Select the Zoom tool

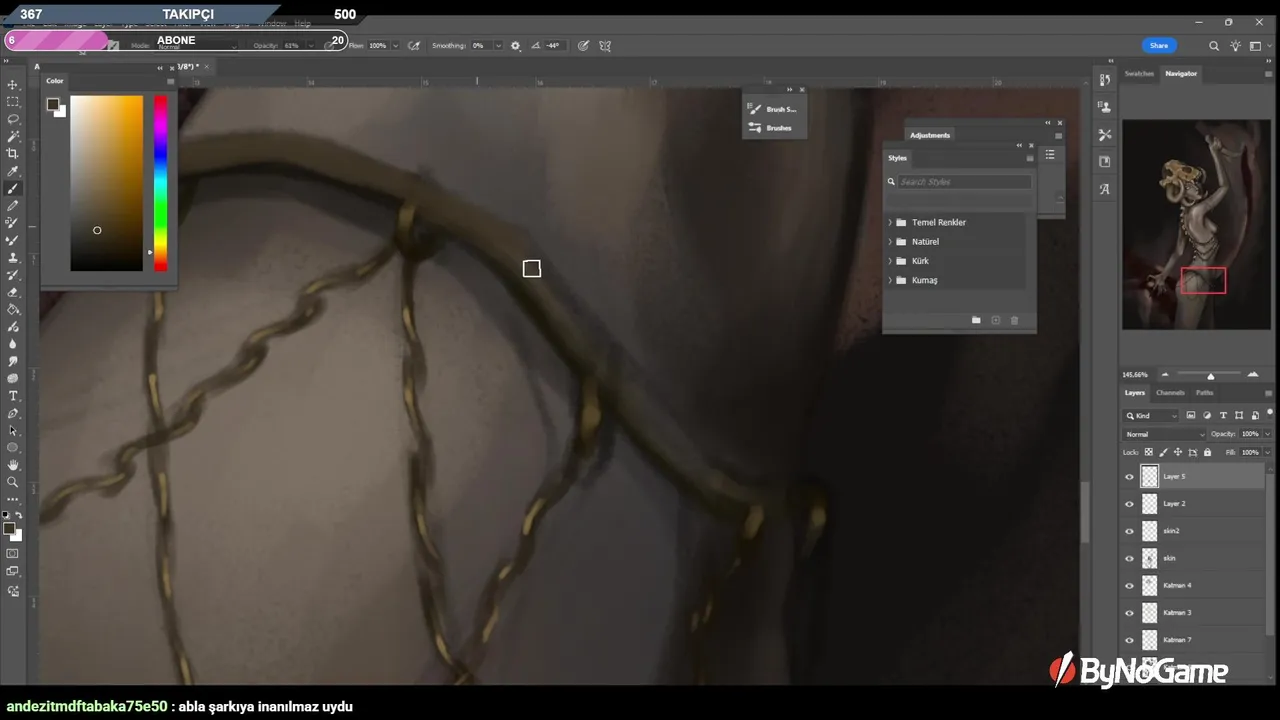pyautogui.click(x=13, y=482)
